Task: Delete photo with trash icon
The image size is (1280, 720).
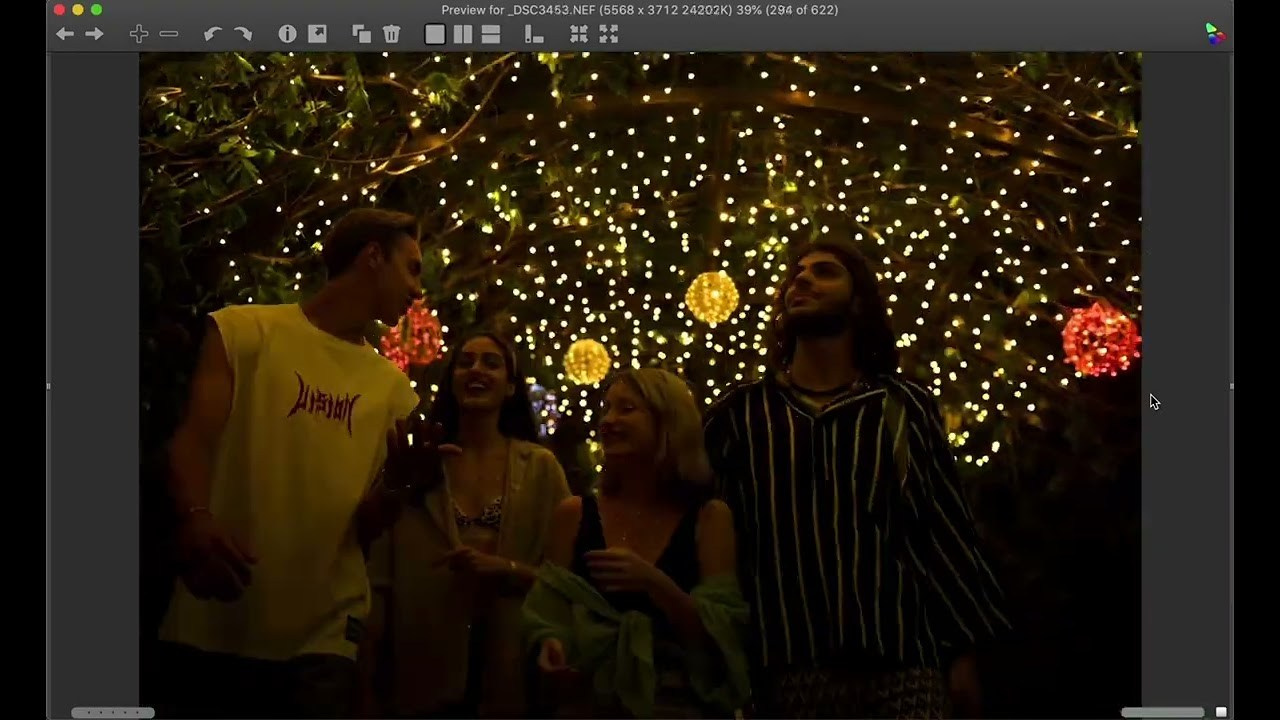Action: pos(391,34)
